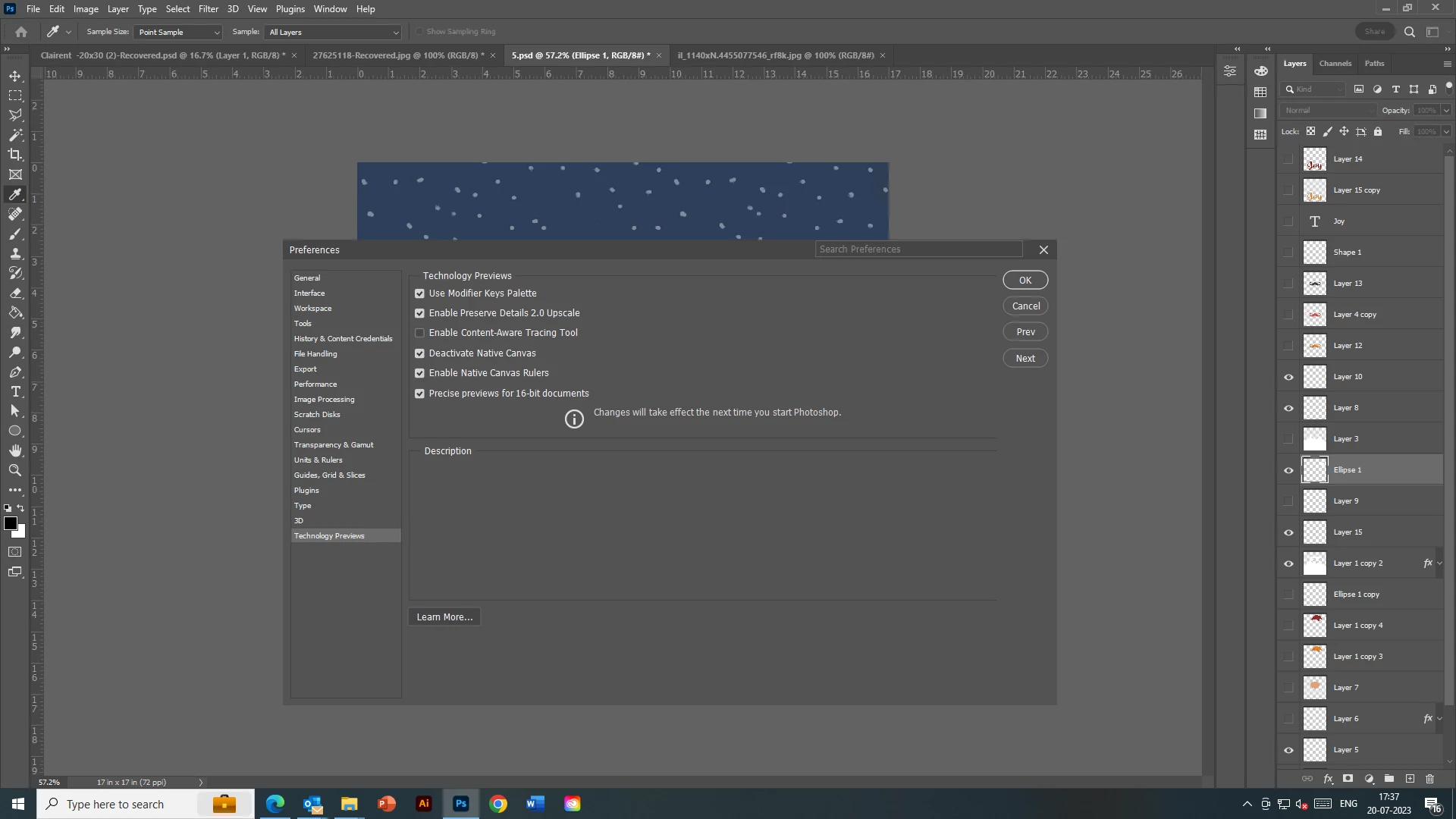Click the delete layer trash icon
This screenshot has width=1456, height=819.
(x=1429, y=779)
